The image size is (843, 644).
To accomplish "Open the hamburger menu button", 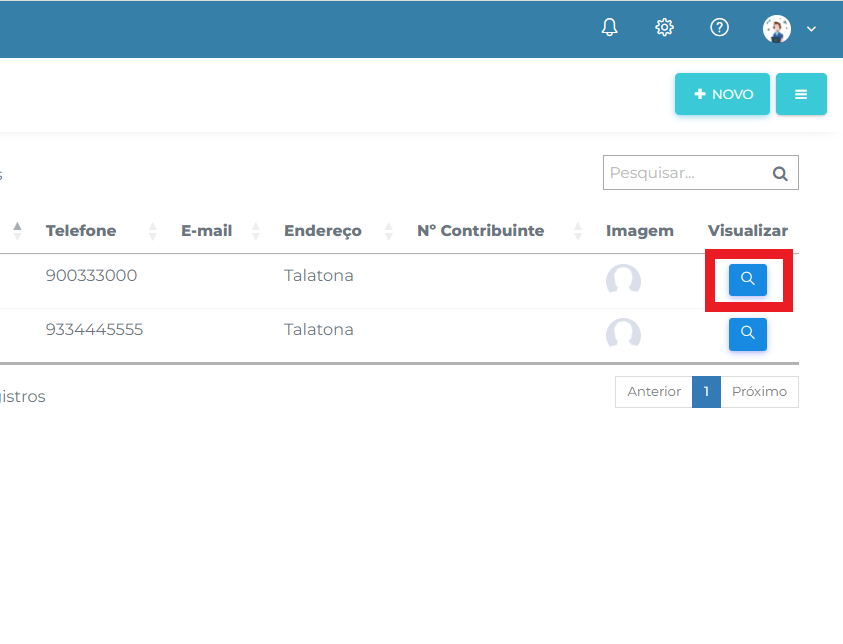I will 801,94.
